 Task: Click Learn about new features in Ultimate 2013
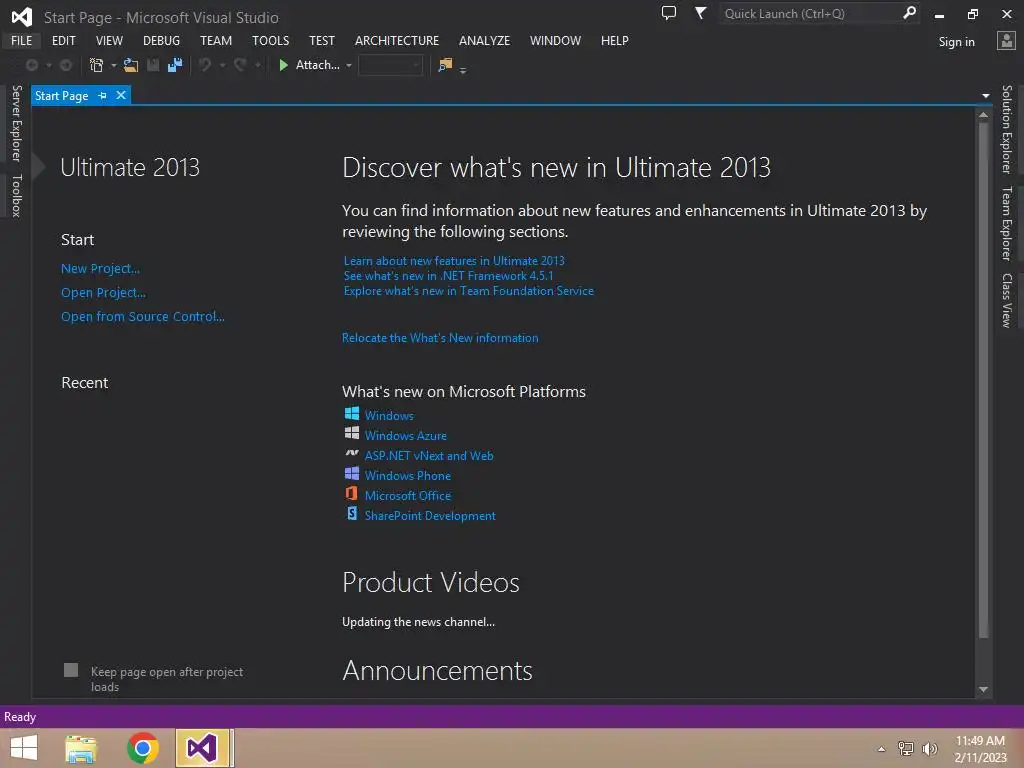454,261
